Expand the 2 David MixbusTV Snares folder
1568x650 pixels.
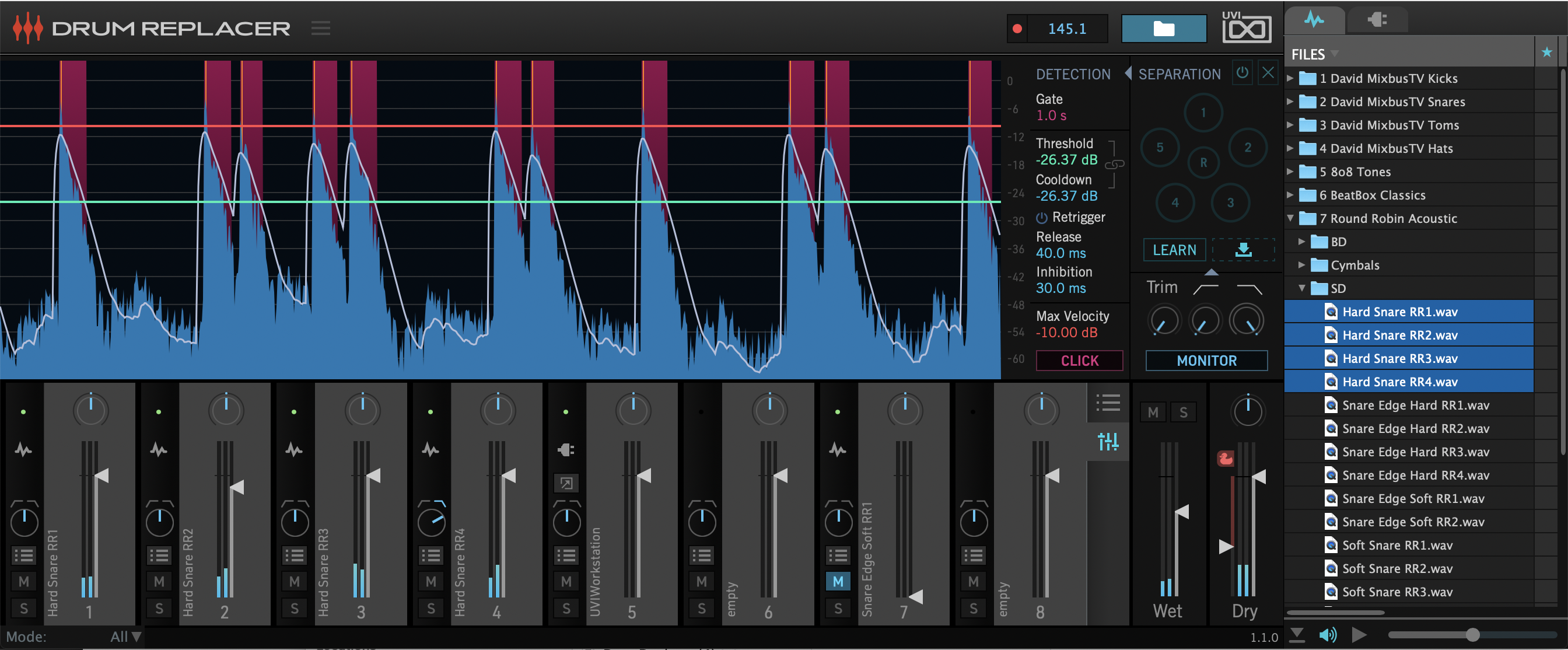1290,101
